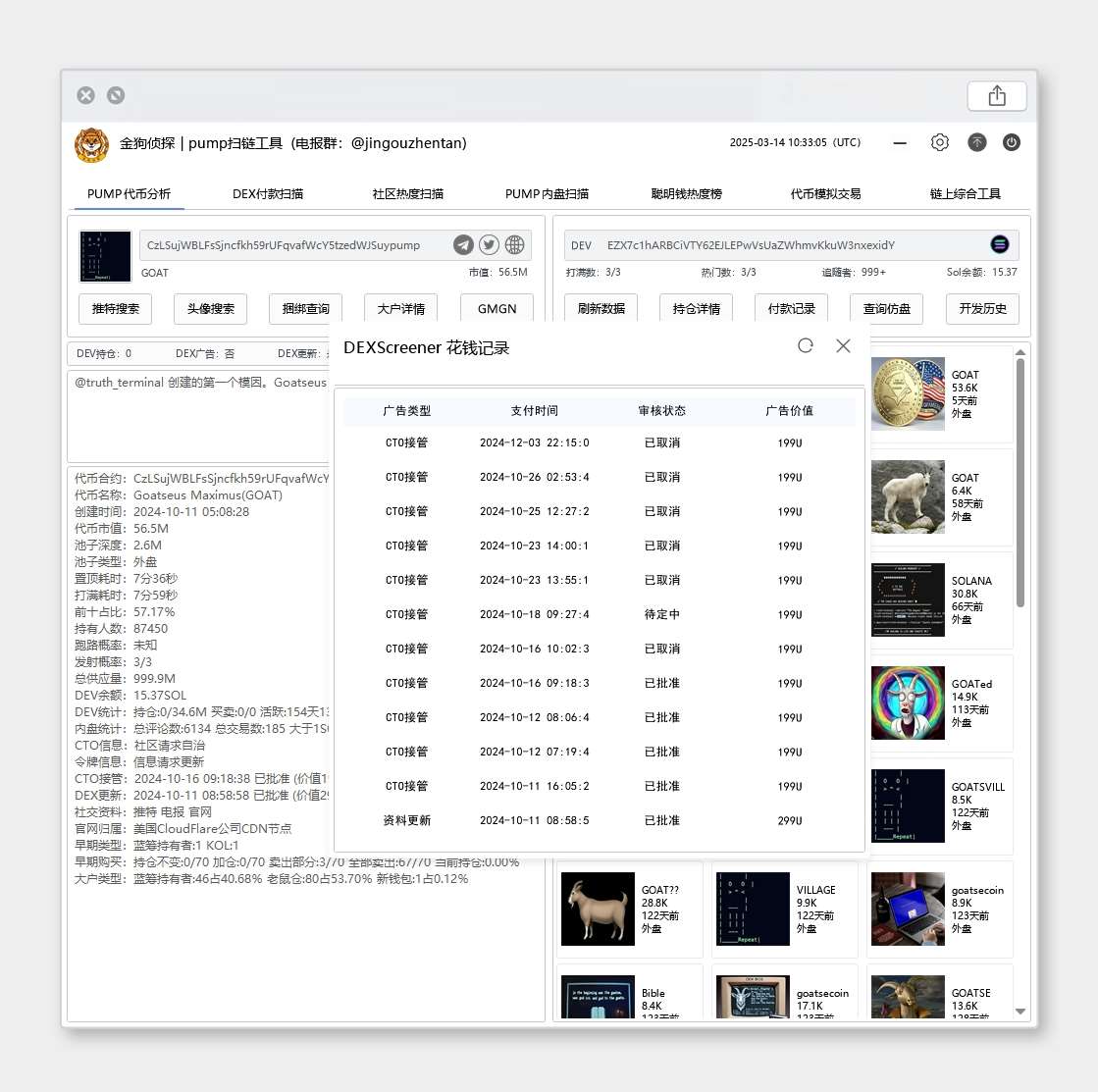Click the power icon in the header
The height and width of the screenshot is (1092, 1098).
pyautogui.click(x=1012, y=143)
